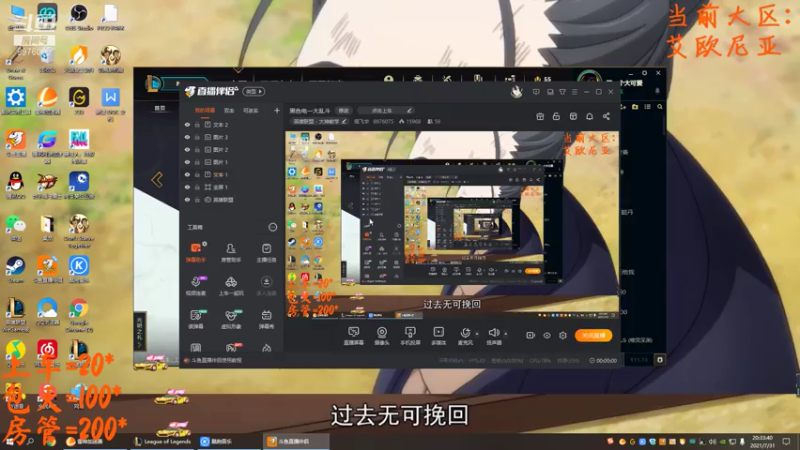Add the 直播屏幕 screen capture source

354,336
